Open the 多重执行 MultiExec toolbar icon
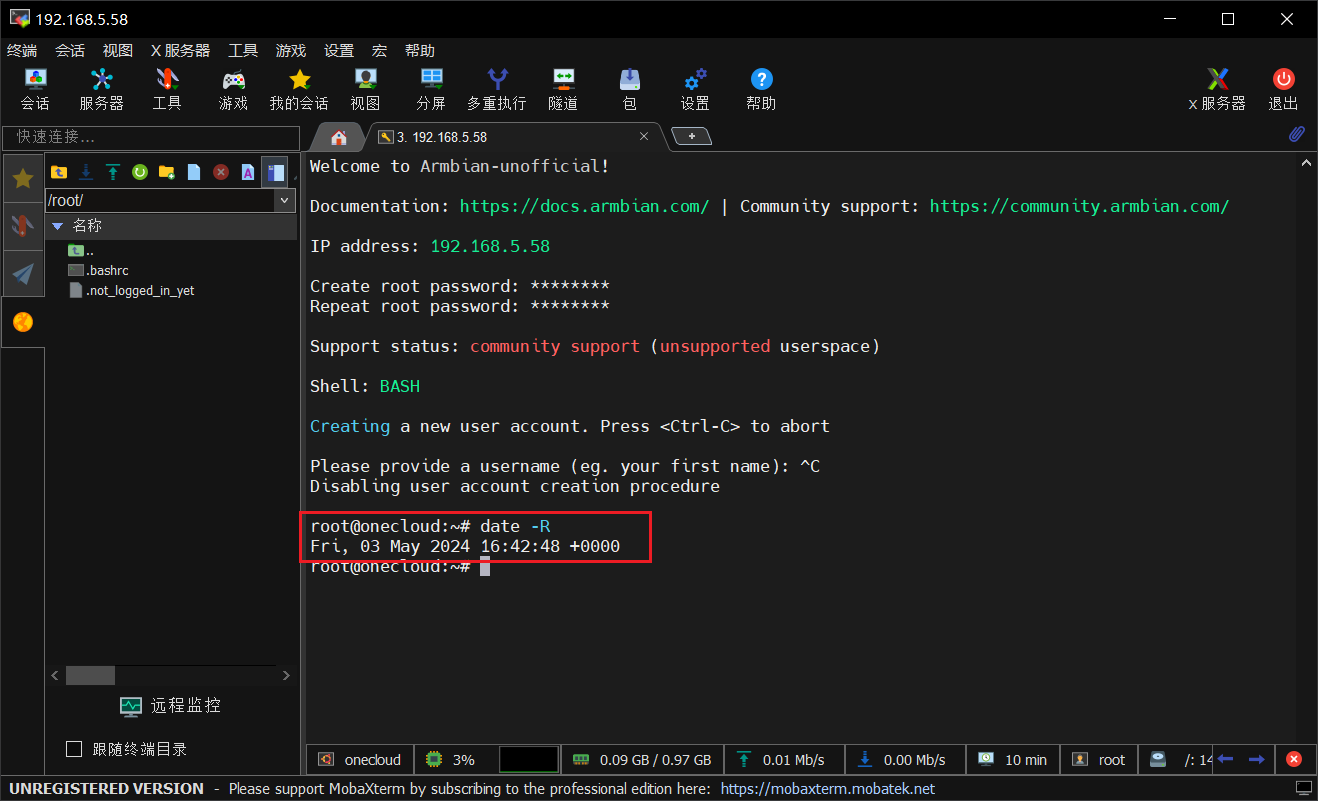 497,89
